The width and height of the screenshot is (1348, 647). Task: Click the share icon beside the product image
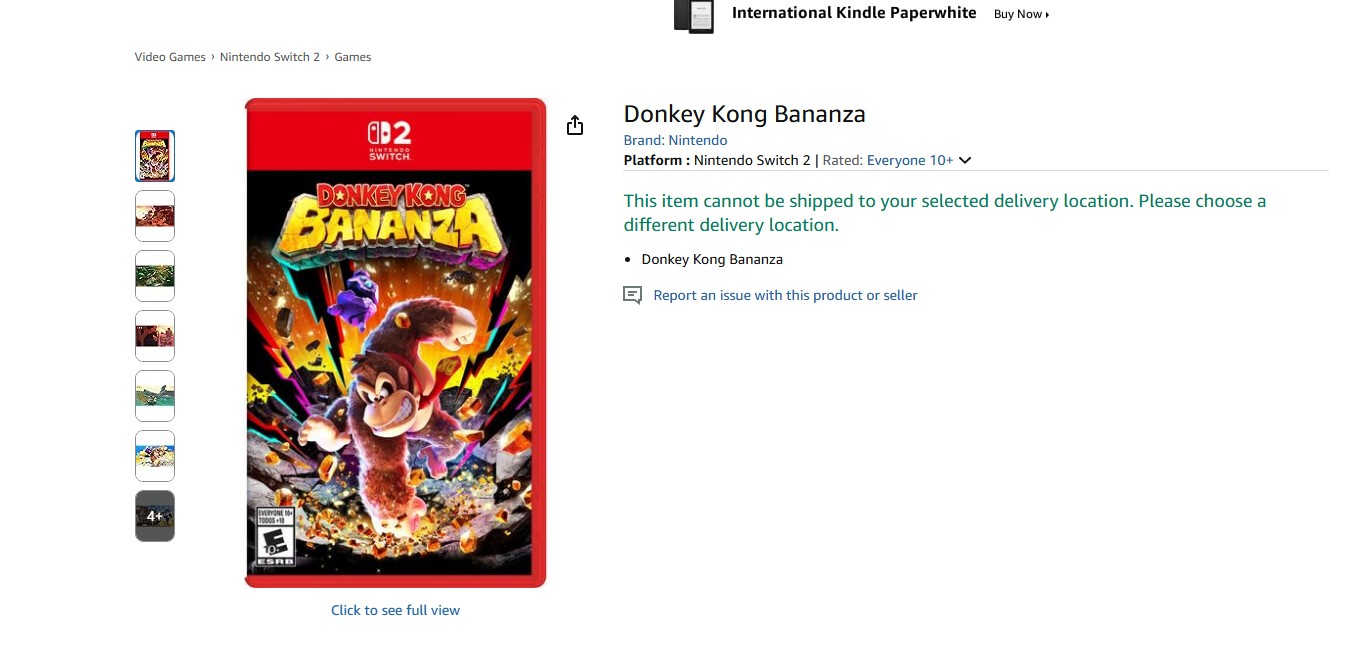(x=575, y=125)
